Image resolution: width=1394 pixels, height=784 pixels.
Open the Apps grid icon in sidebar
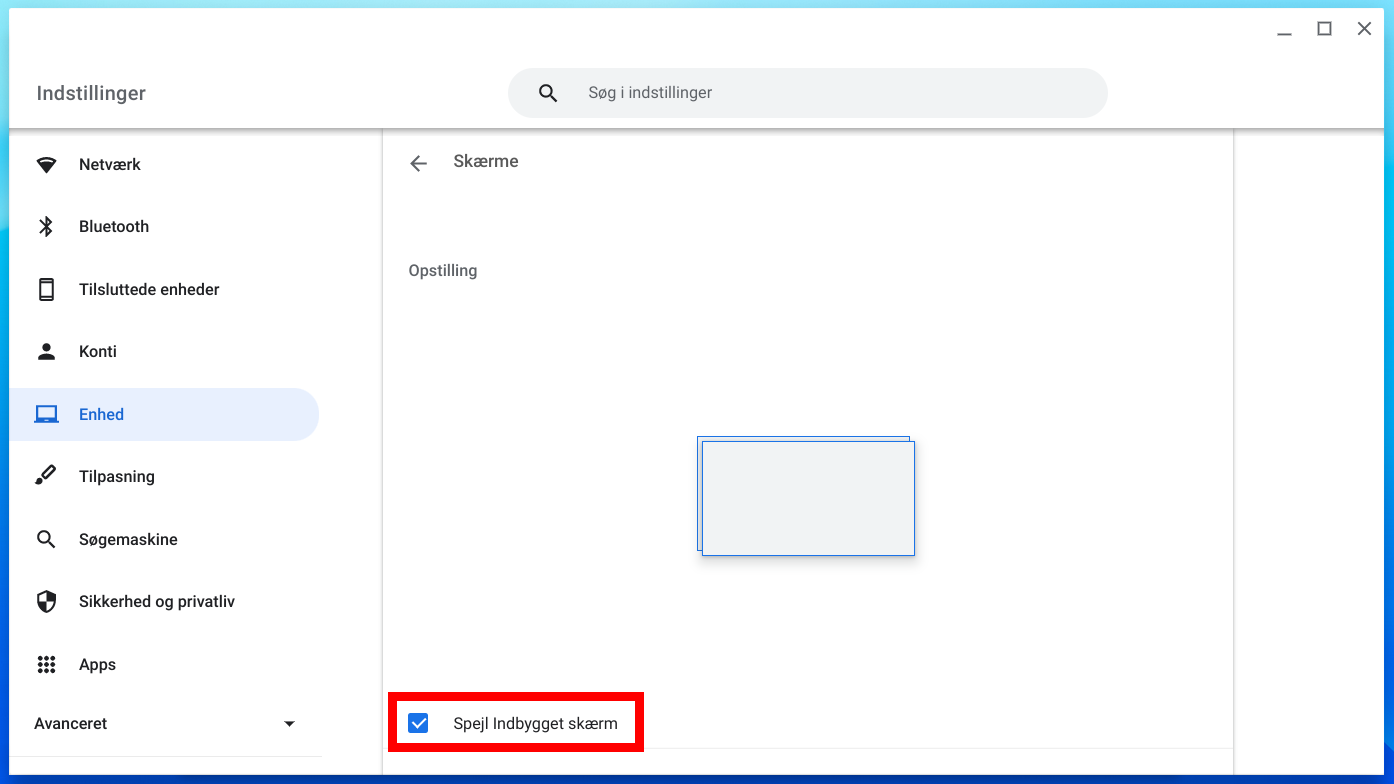click(x=46, y=665)
